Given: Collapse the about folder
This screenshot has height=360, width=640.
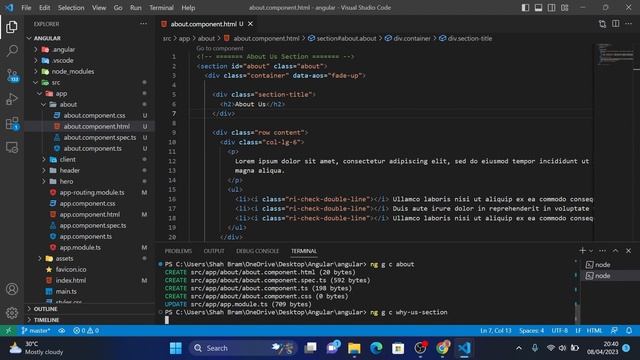Looking at the screenshot, I should point(68,104).
